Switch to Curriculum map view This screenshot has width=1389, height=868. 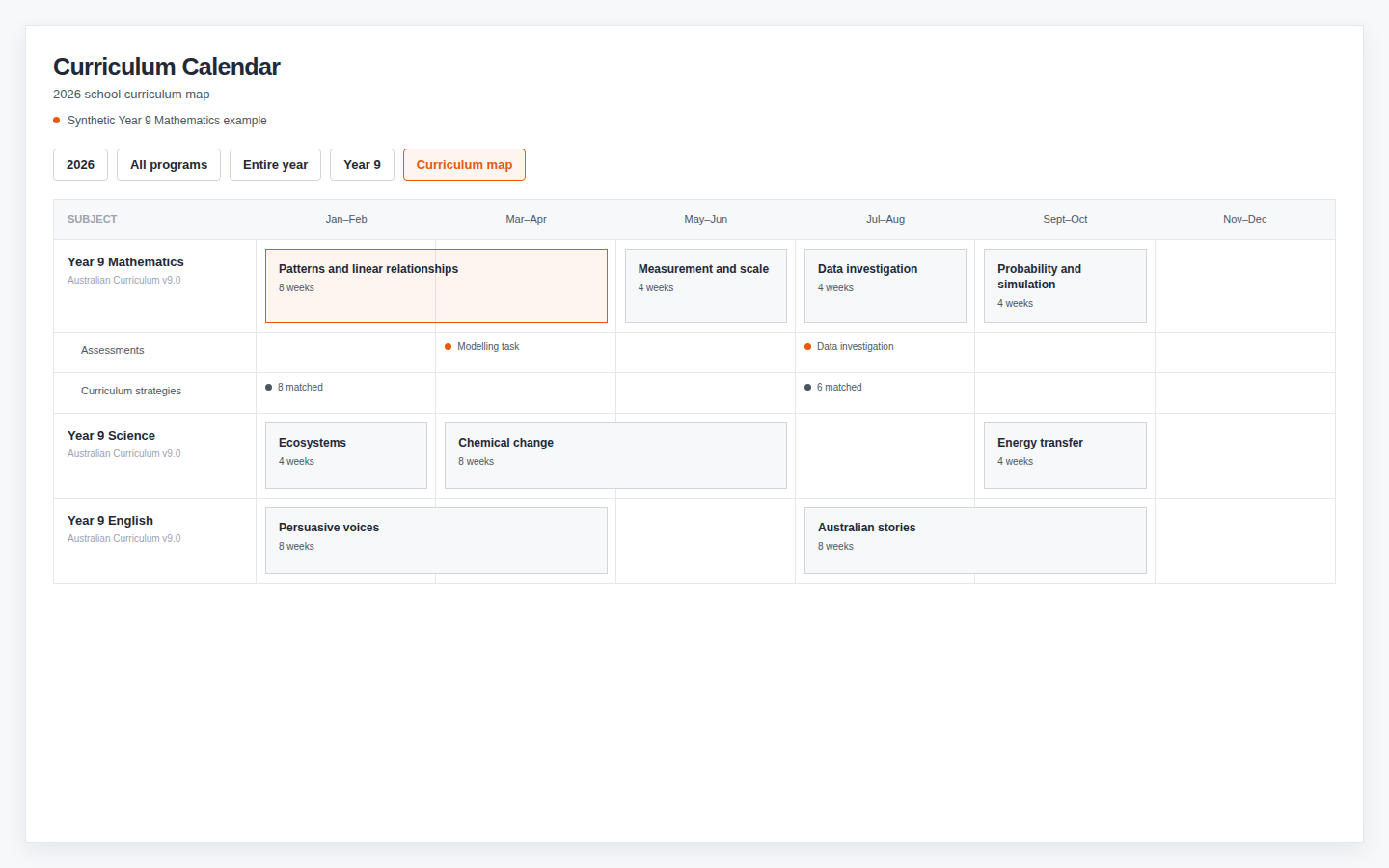(x=464, y=165)
